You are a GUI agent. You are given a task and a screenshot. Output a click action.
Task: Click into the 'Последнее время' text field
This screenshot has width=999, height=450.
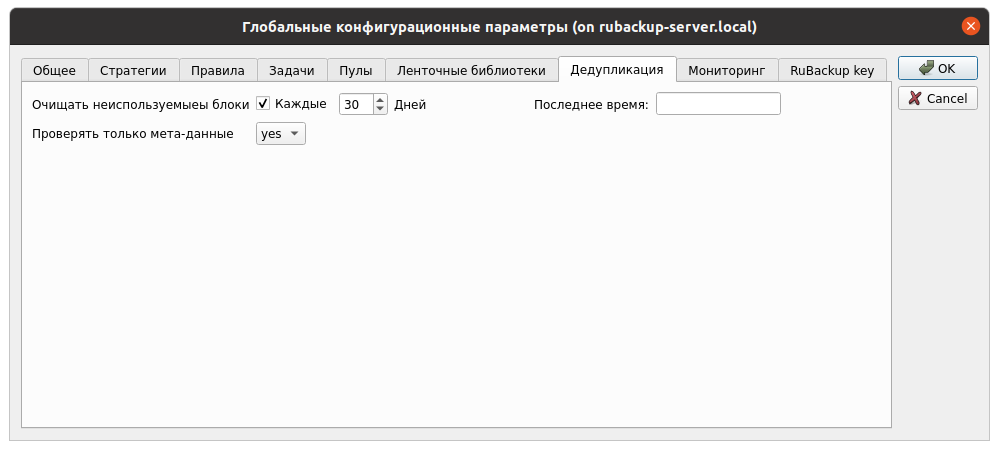718,104
